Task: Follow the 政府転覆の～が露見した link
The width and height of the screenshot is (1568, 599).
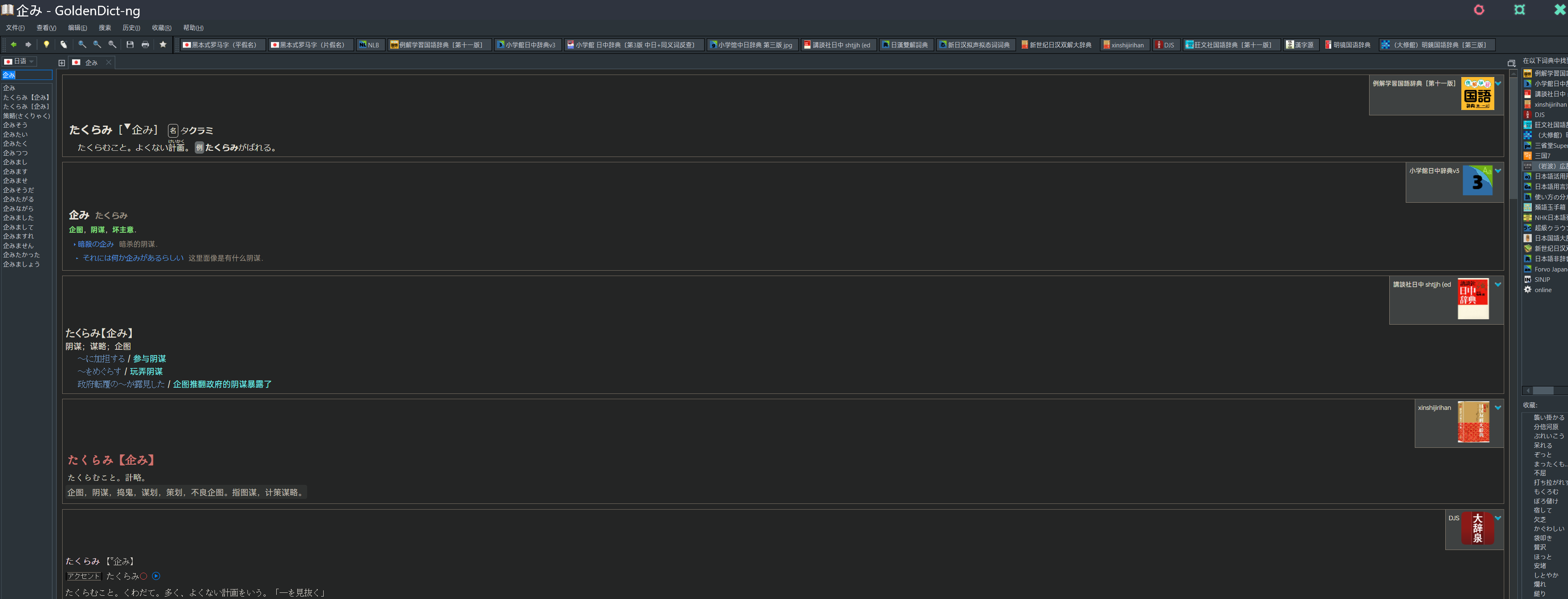Action: click(x=121, y=384)
